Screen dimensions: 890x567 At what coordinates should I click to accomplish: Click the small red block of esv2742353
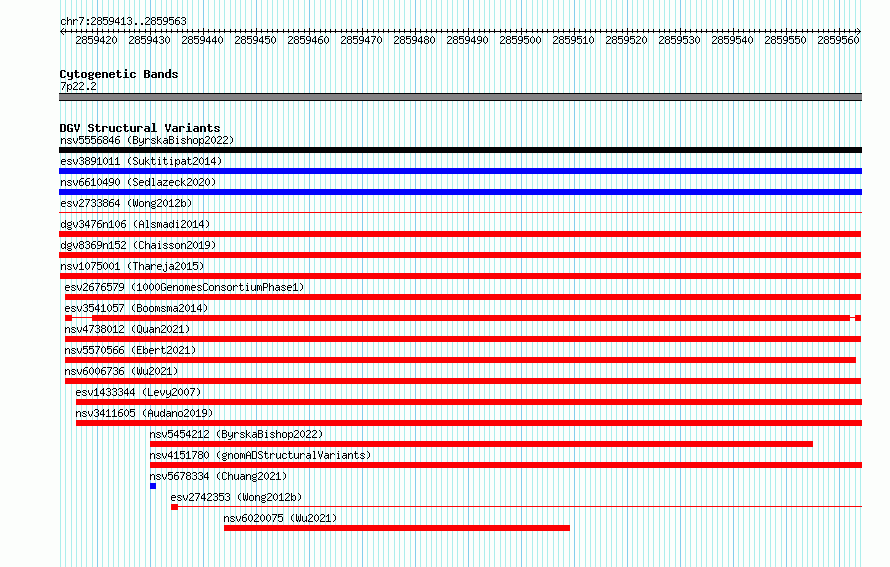(x=174, y=507)
